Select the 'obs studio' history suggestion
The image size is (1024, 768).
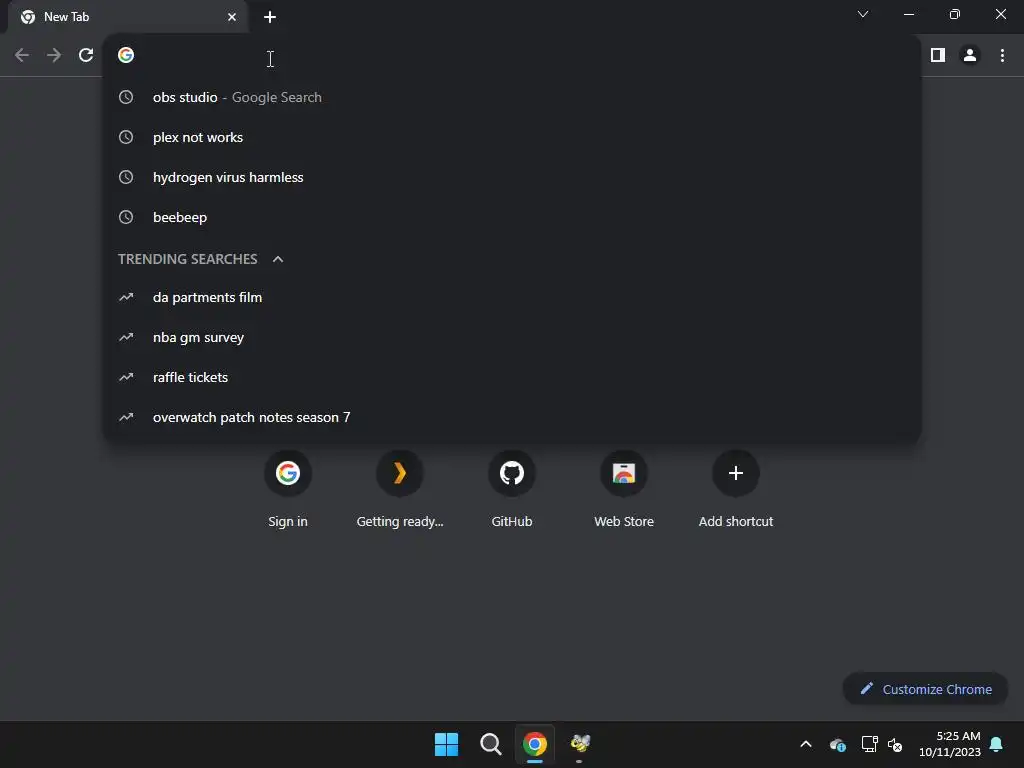512,97
